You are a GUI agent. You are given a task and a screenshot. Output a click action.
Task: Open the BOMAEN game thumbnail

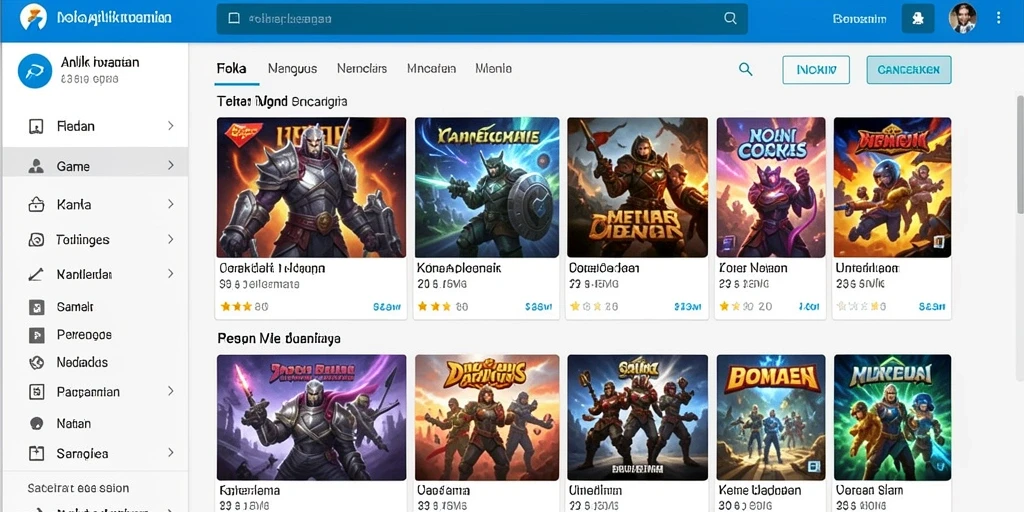click(x=771, y=418)
